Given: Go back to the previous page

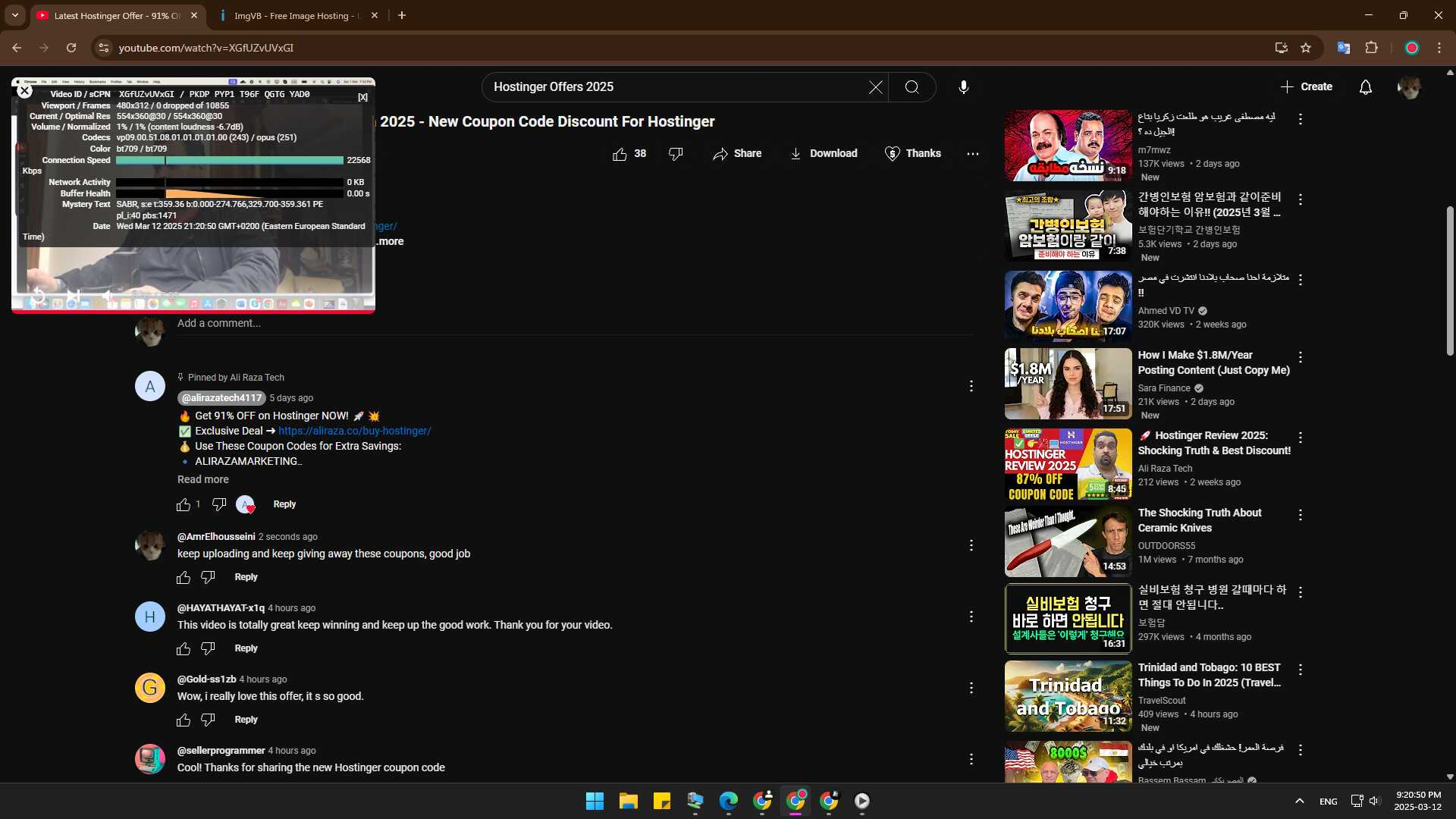Looking at the screenshot, I should coord(17,48).
